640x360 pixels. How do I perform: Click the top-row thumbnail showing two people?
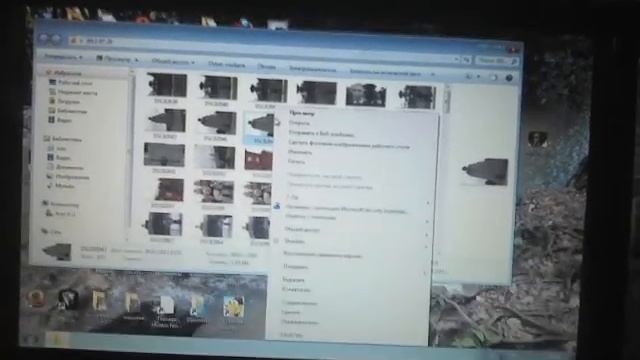(365, 96)
